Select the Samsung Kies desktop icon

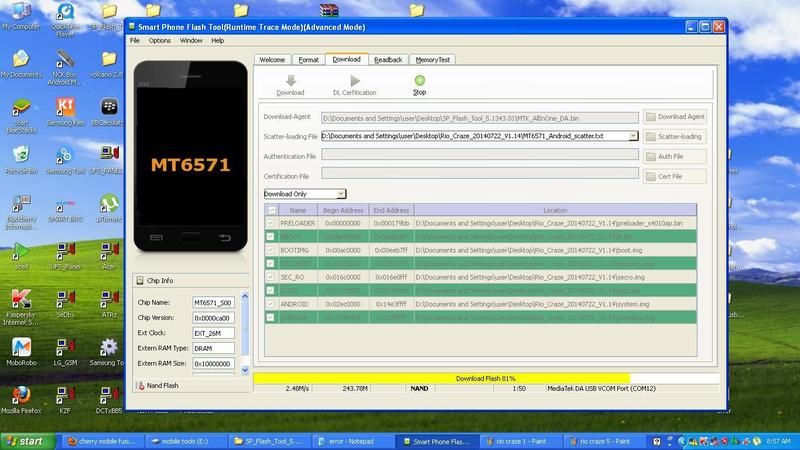point(65,112)
